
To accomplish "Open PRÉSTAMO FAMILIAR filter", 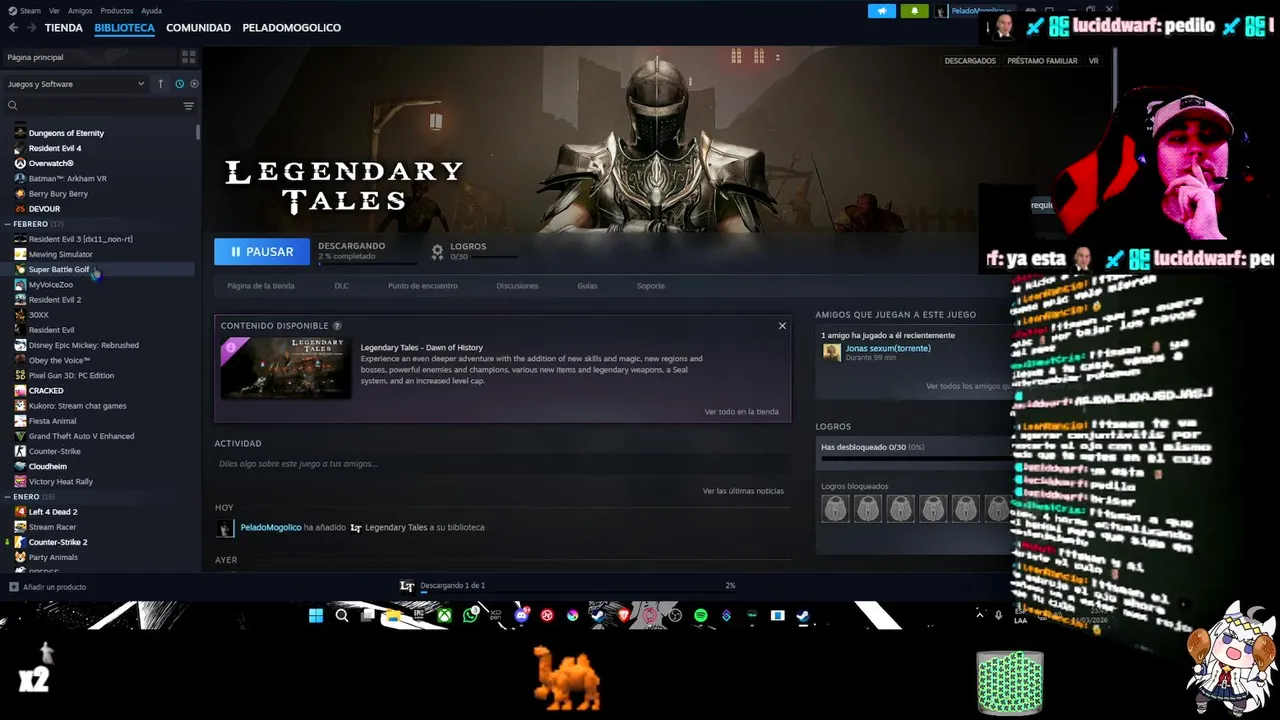I will pyautogui.click(x=1042, y=61).
